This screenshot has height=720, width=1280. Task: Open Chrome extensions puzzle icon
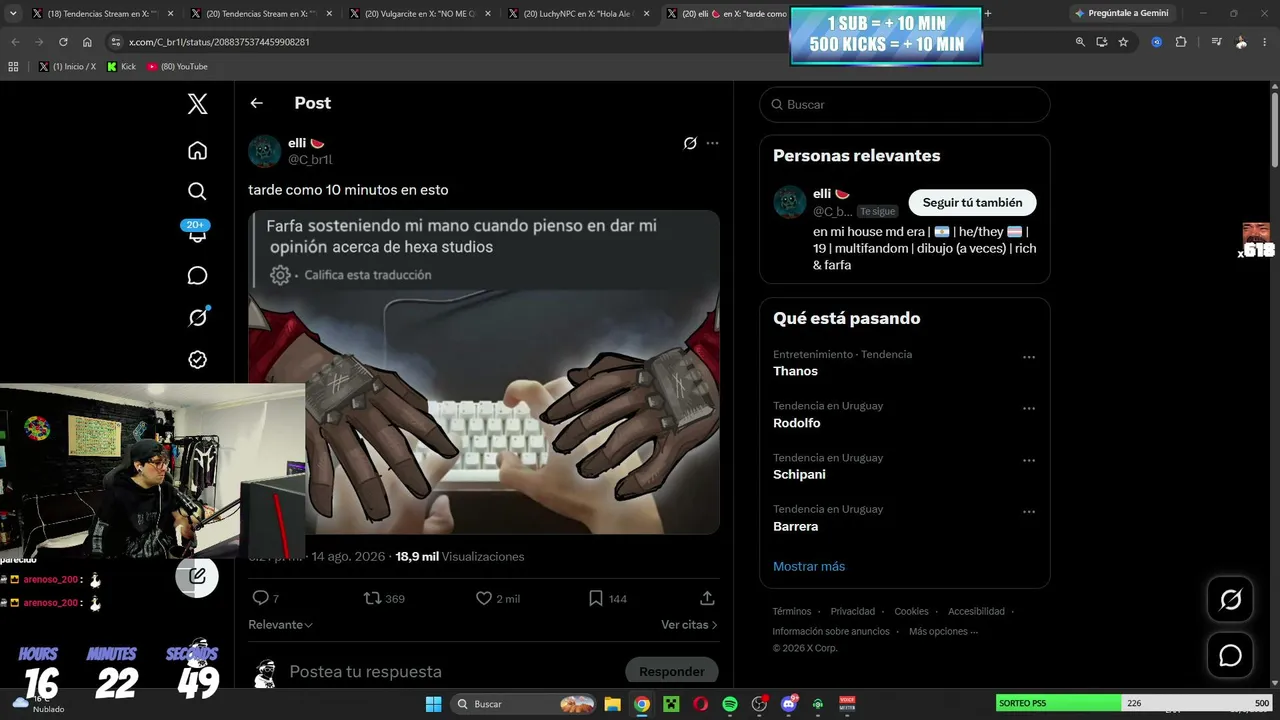[x=1181, y=42]
